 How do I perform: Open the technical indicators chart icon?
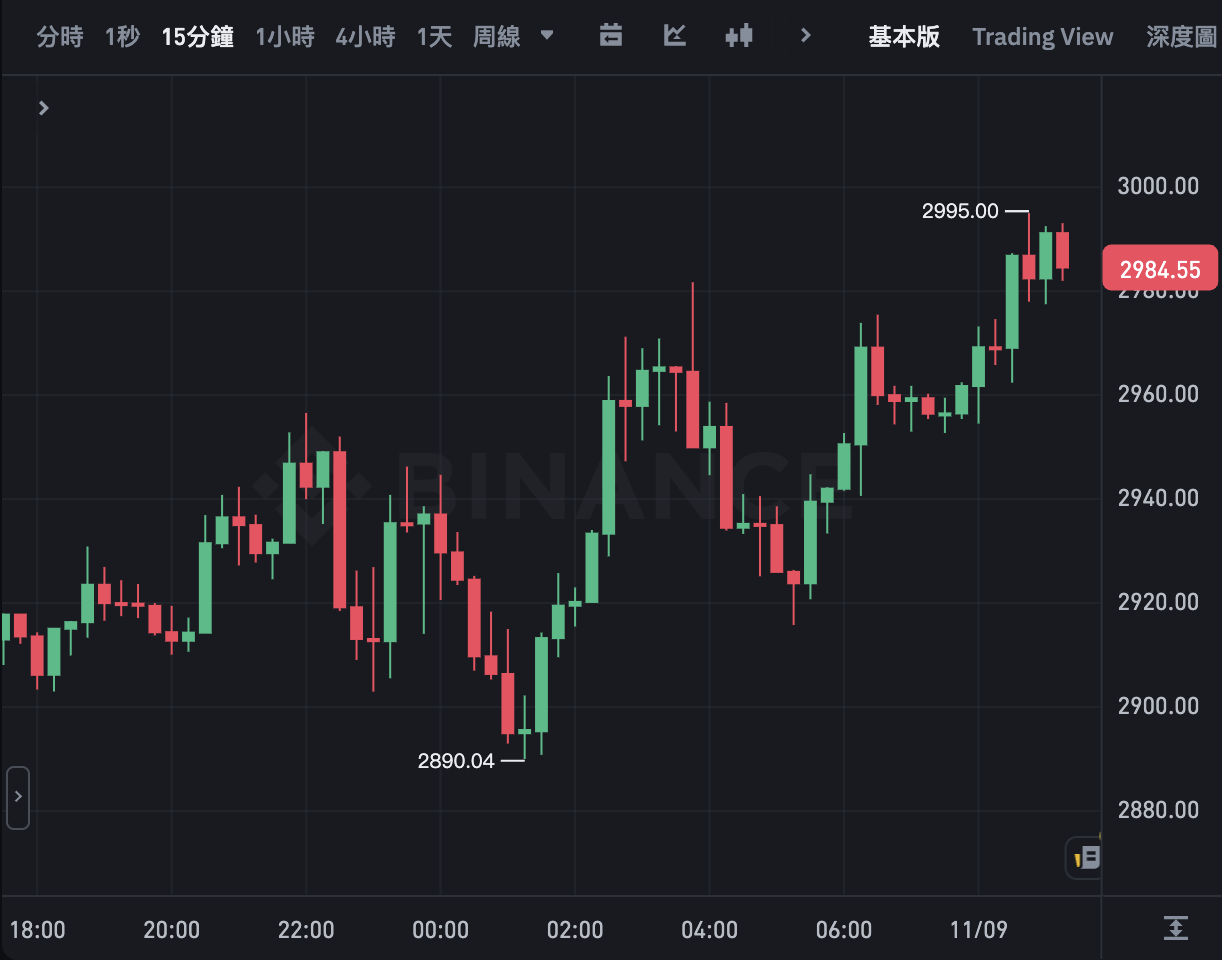pos(675,37)
